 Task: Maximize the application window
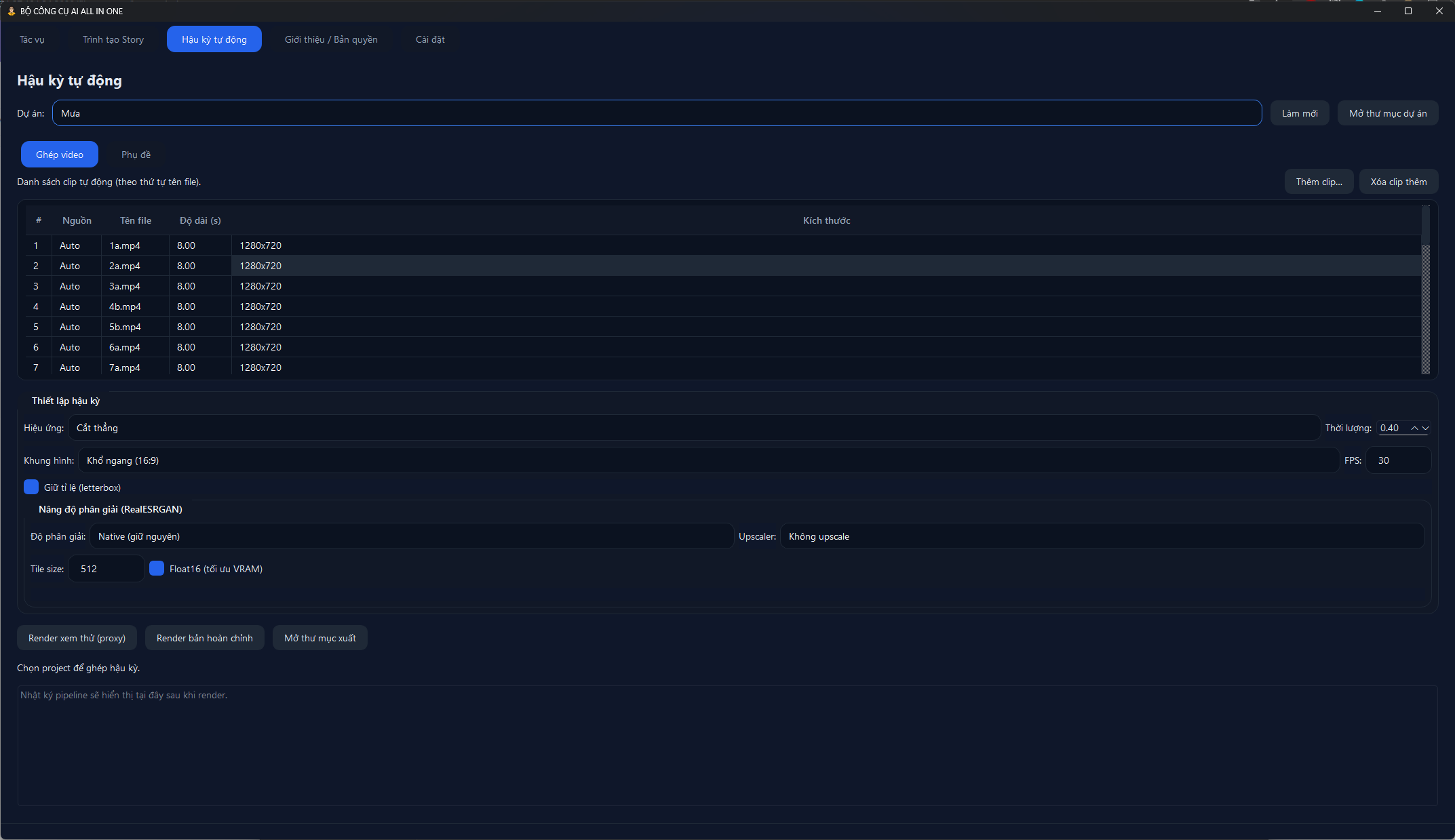[x=1408, y=11]
